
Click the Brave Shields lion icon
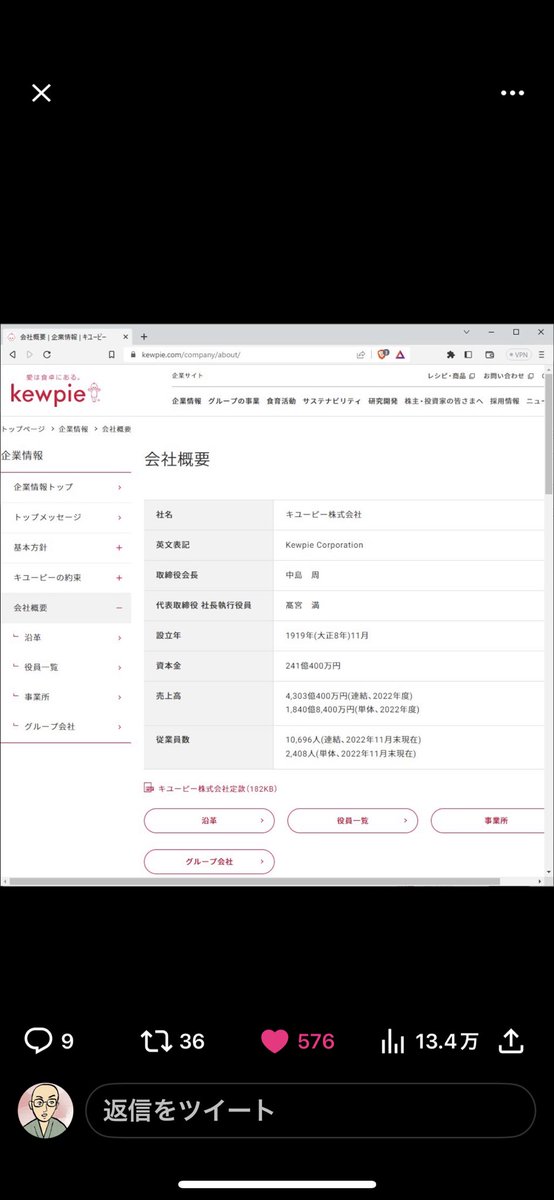383,354
